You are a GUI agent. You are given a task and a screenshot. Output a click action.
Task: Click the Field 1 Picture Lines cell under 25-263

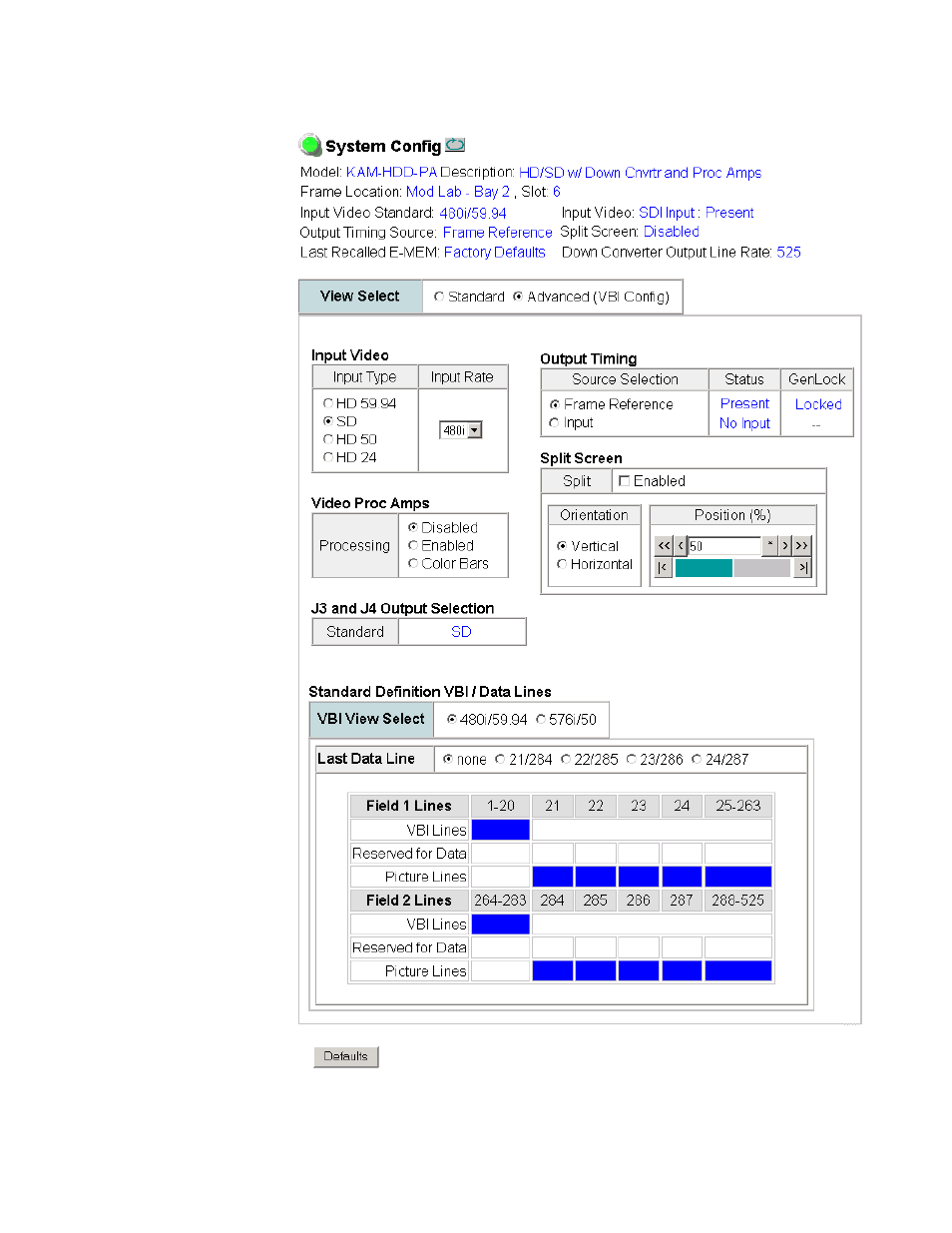[x=738, y=877]
